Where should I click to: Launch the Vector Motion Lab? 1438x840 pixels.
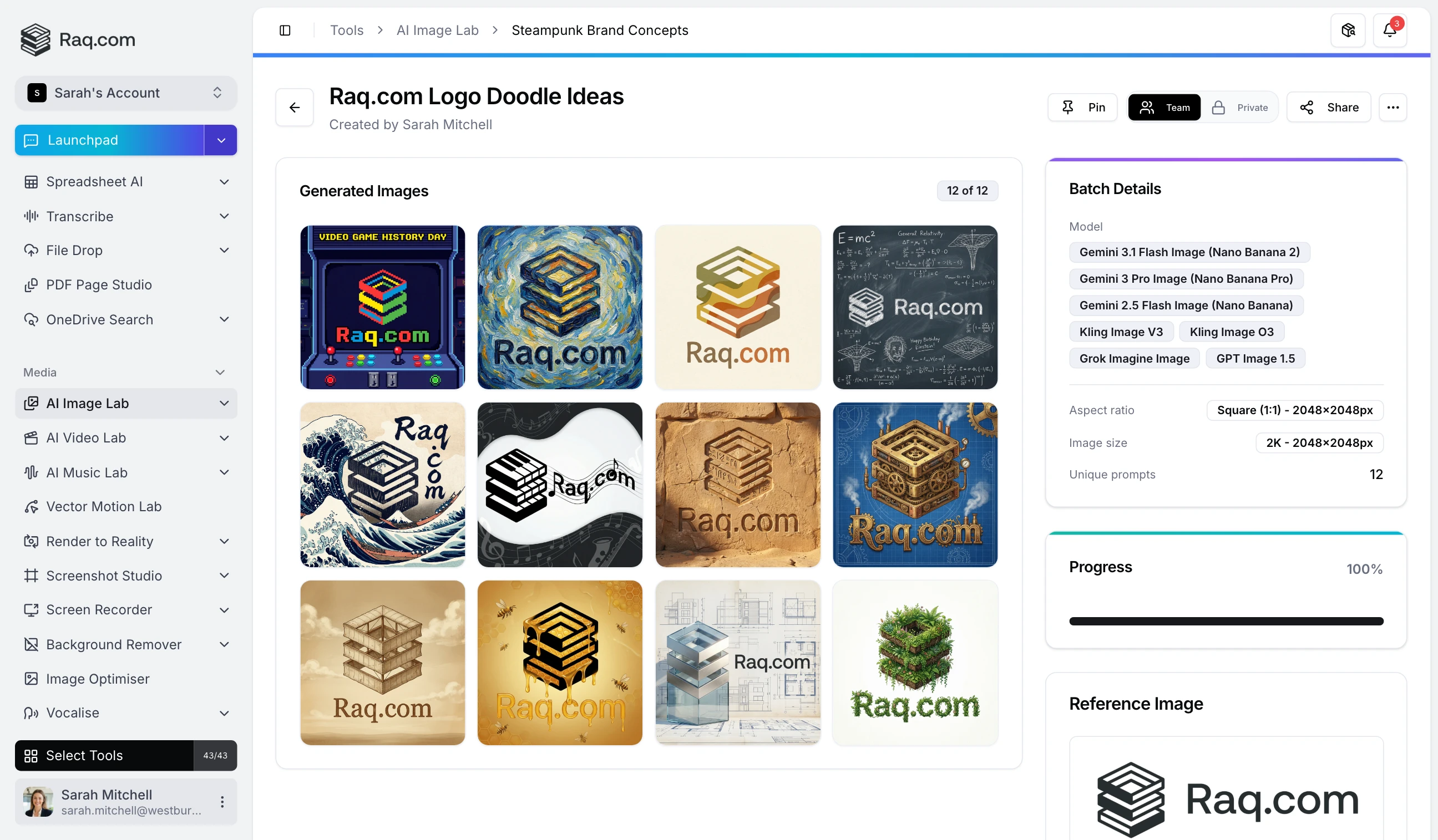pos(103,506)
